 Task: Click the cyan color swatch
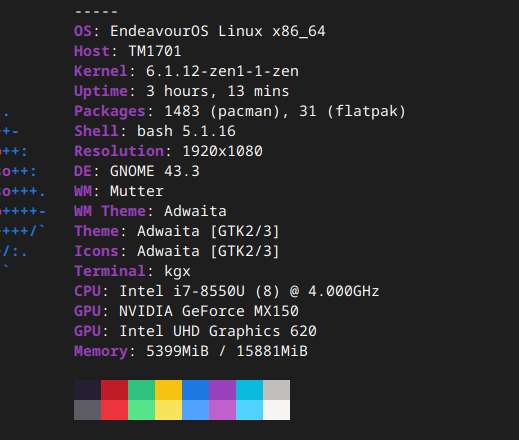tap(249, 390)
